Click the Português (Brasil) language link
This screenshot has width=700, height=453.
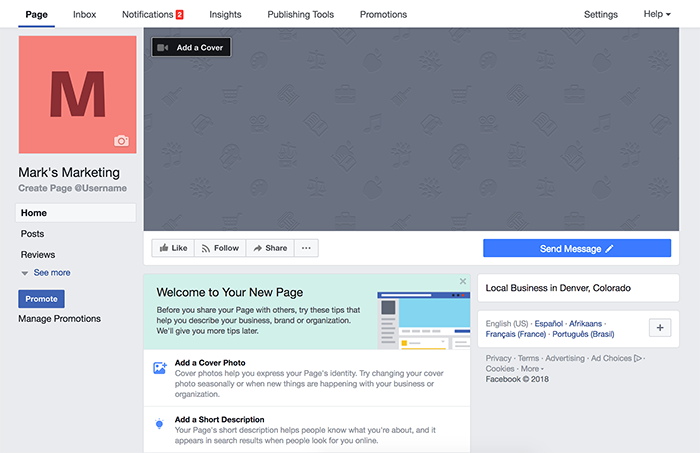(x=583, y=334)
